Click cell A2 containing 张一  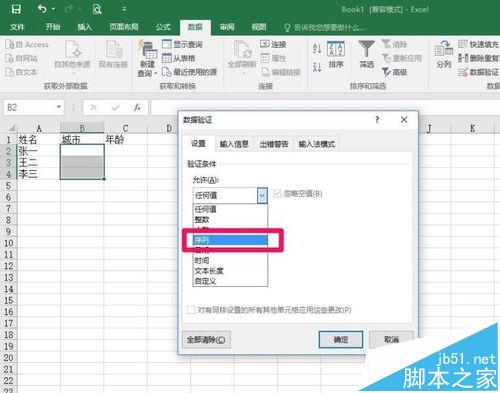tap(38, 151)
